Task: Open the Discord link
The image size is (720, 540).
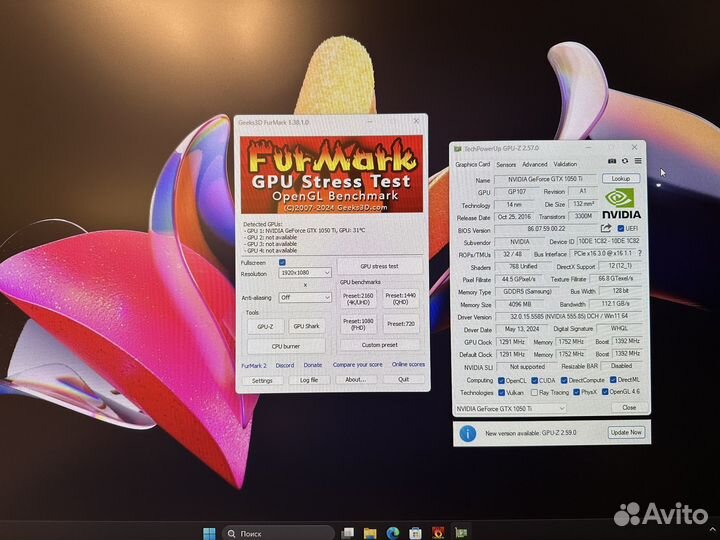Action: [x=285, y=365]
